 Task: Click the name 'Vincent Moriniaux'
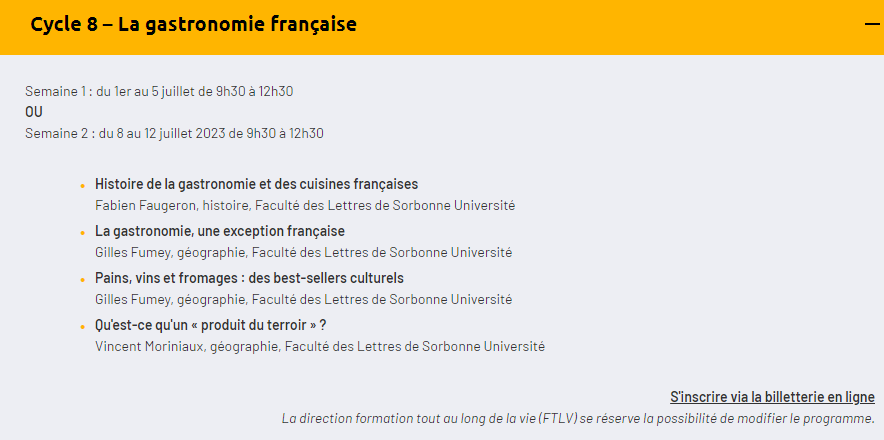(x=150, y=346)
